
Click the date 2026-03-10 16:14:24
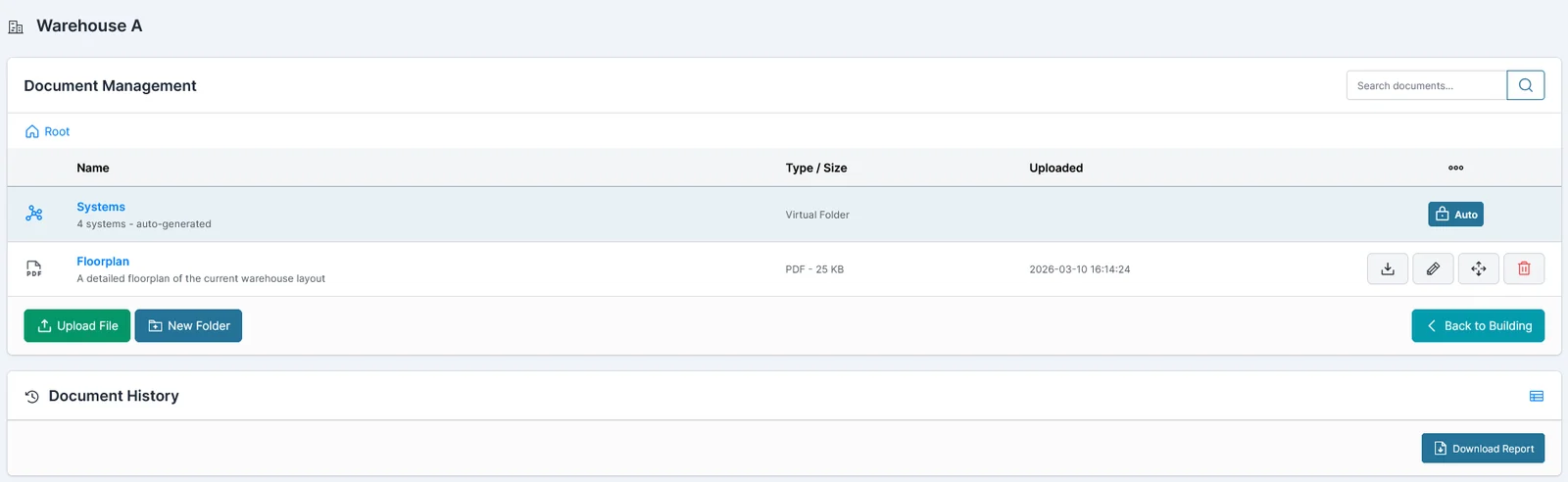1080,269
